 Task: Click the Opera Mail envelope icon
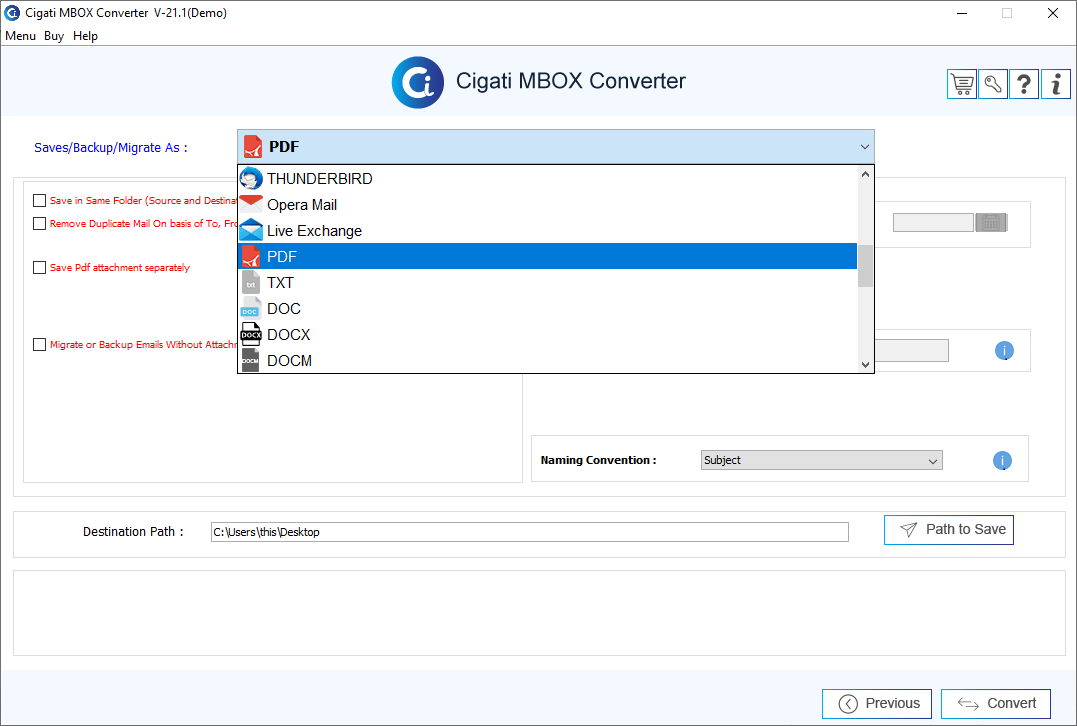click(251, 205)
